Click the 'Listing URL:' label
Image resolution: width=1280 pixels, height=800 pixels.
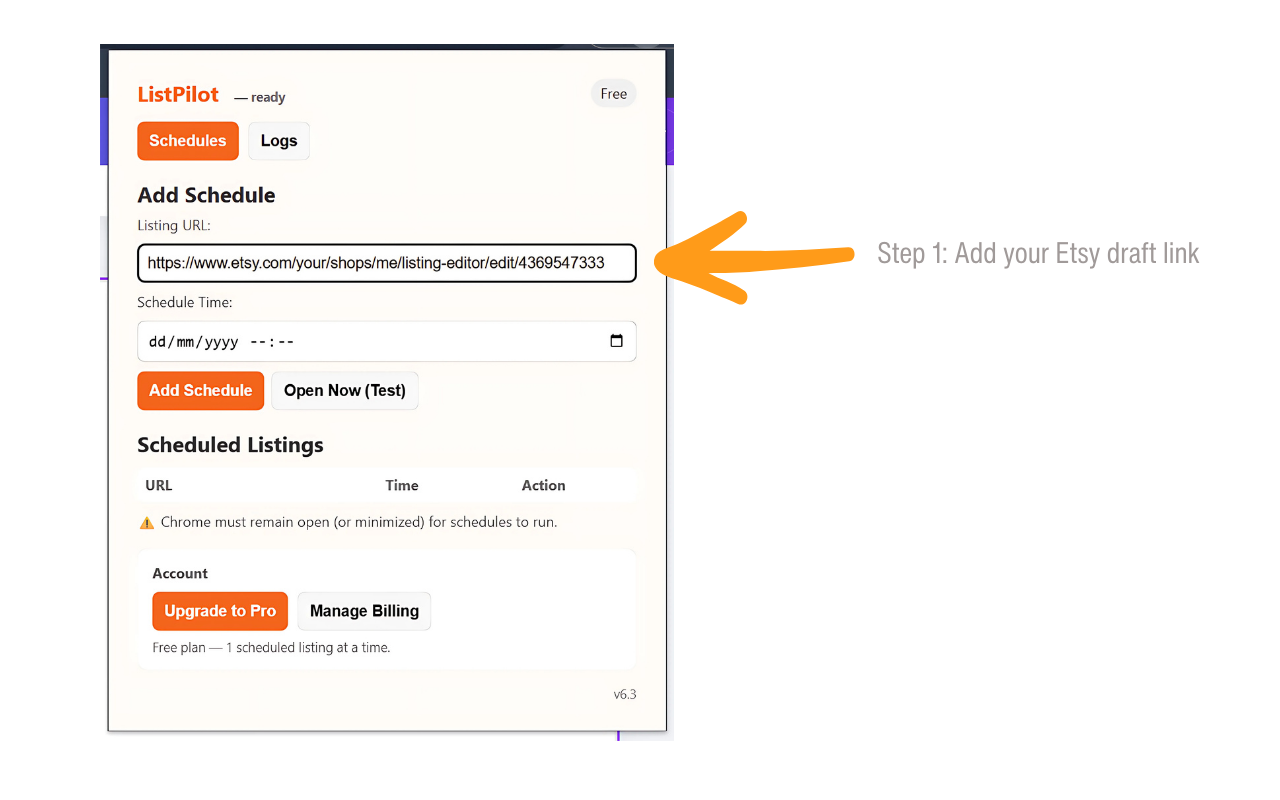tap(174, 226)
